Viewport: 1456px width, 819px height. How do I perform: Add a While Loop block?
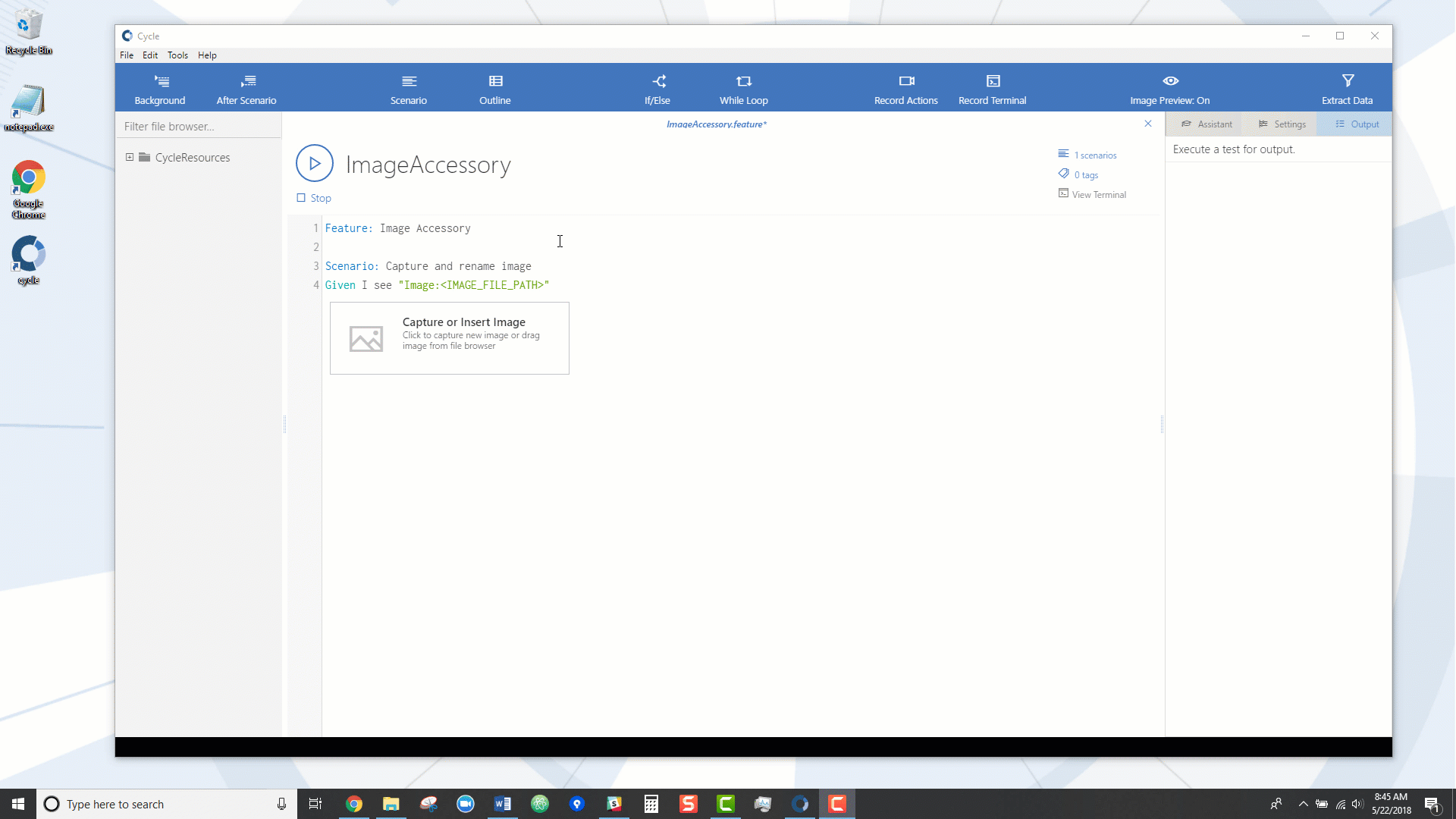[x=744, y=89]
